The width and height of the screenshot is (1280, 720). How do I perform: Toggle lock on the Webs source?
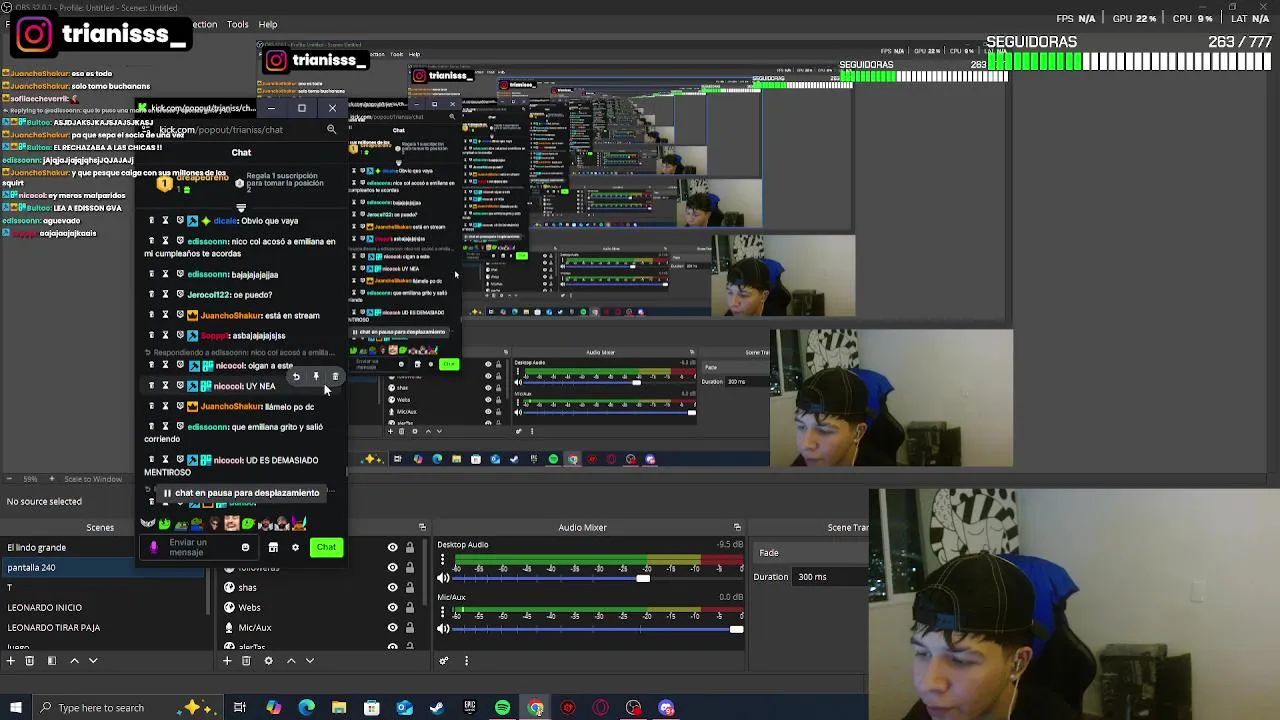tap(410, 607)
